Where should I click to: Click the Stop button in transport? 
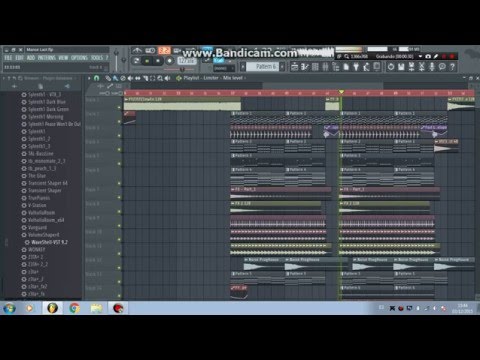(158, 61)
